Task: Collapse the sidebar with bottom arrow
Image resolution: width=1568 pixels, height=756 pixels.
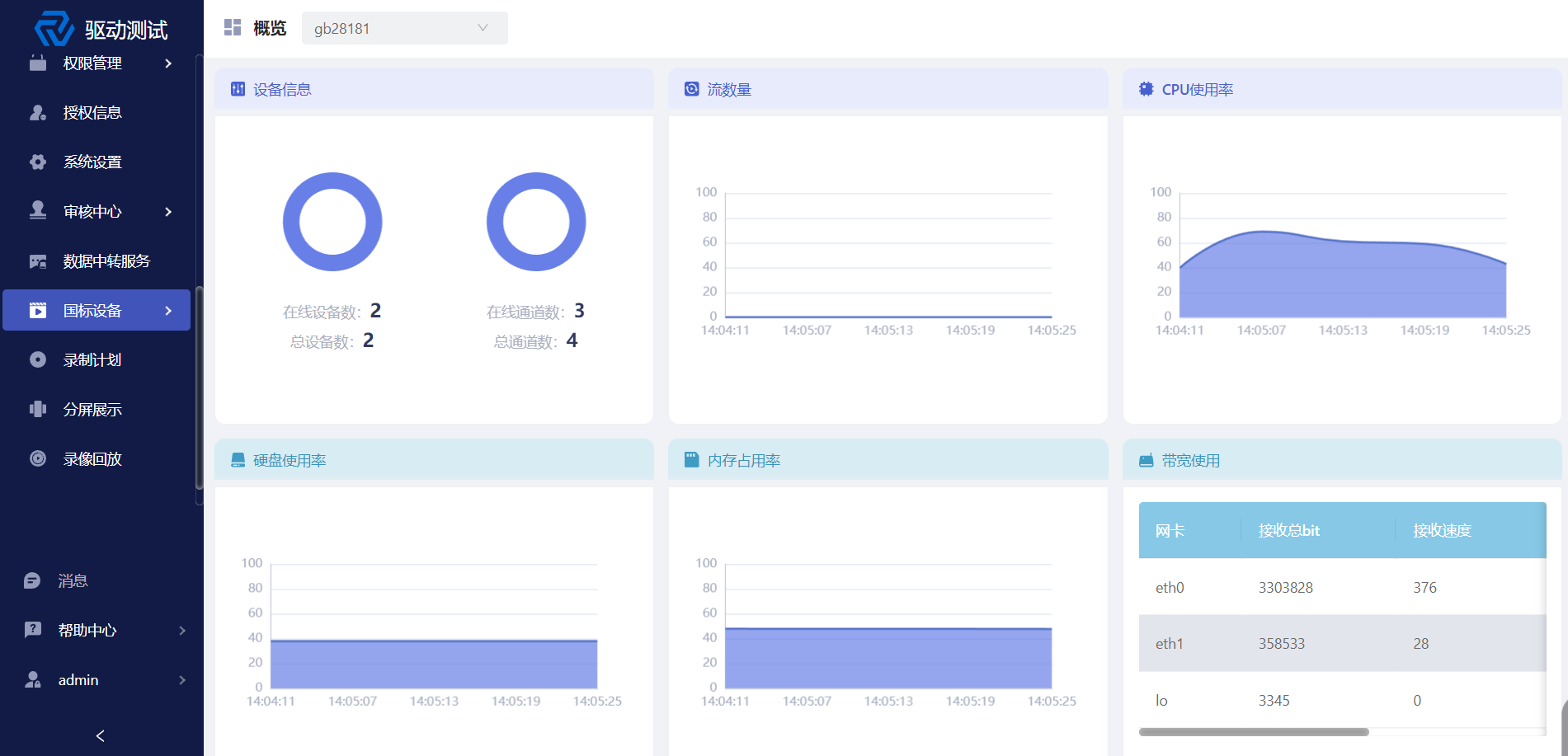Action: [x=101, y=736]
